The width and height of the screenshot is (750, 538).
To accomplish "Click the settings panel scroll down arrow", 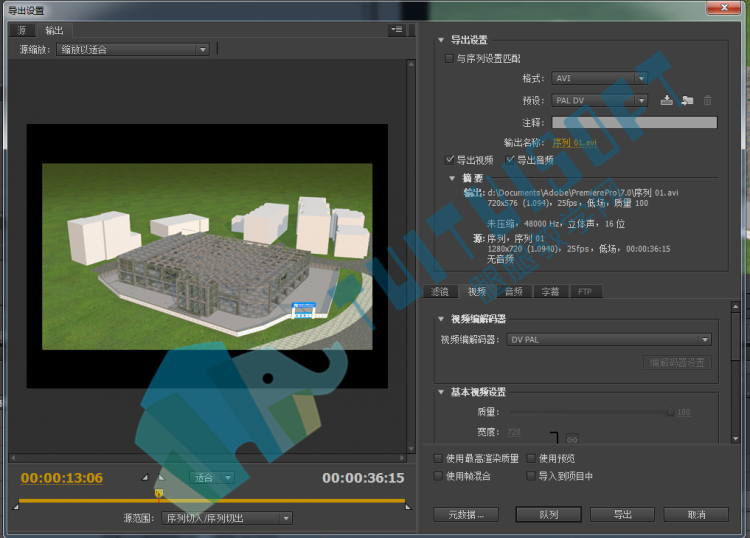I will pos(736,439).
